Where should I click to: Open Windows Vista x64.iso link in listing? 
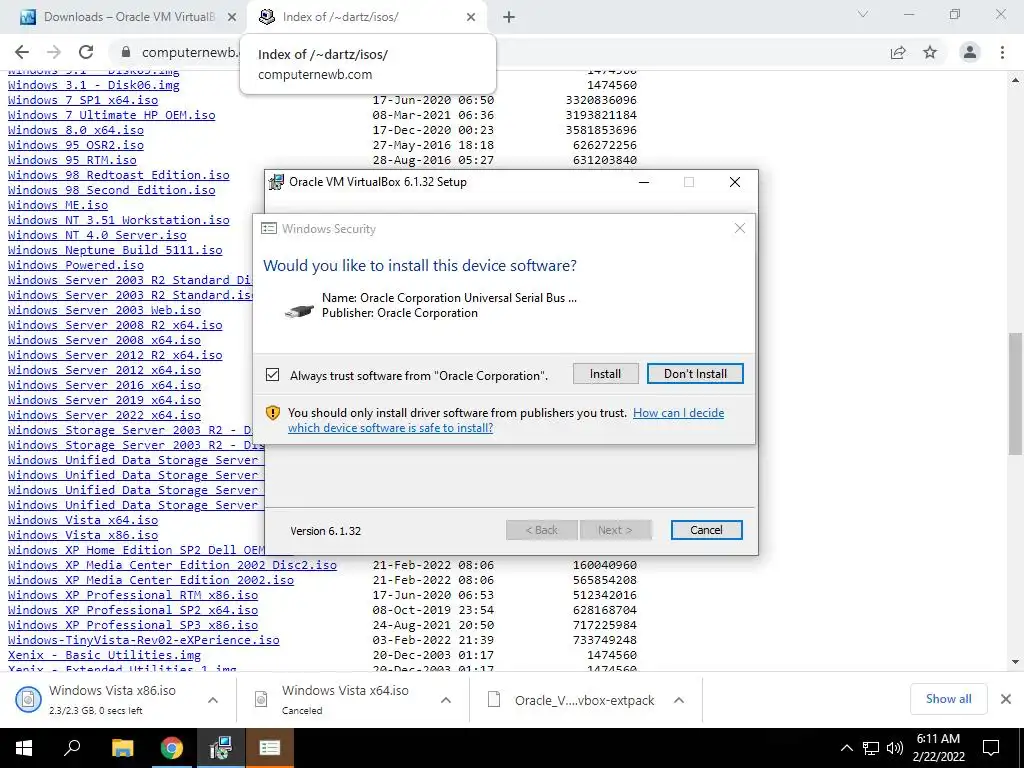tap(83, 520)
